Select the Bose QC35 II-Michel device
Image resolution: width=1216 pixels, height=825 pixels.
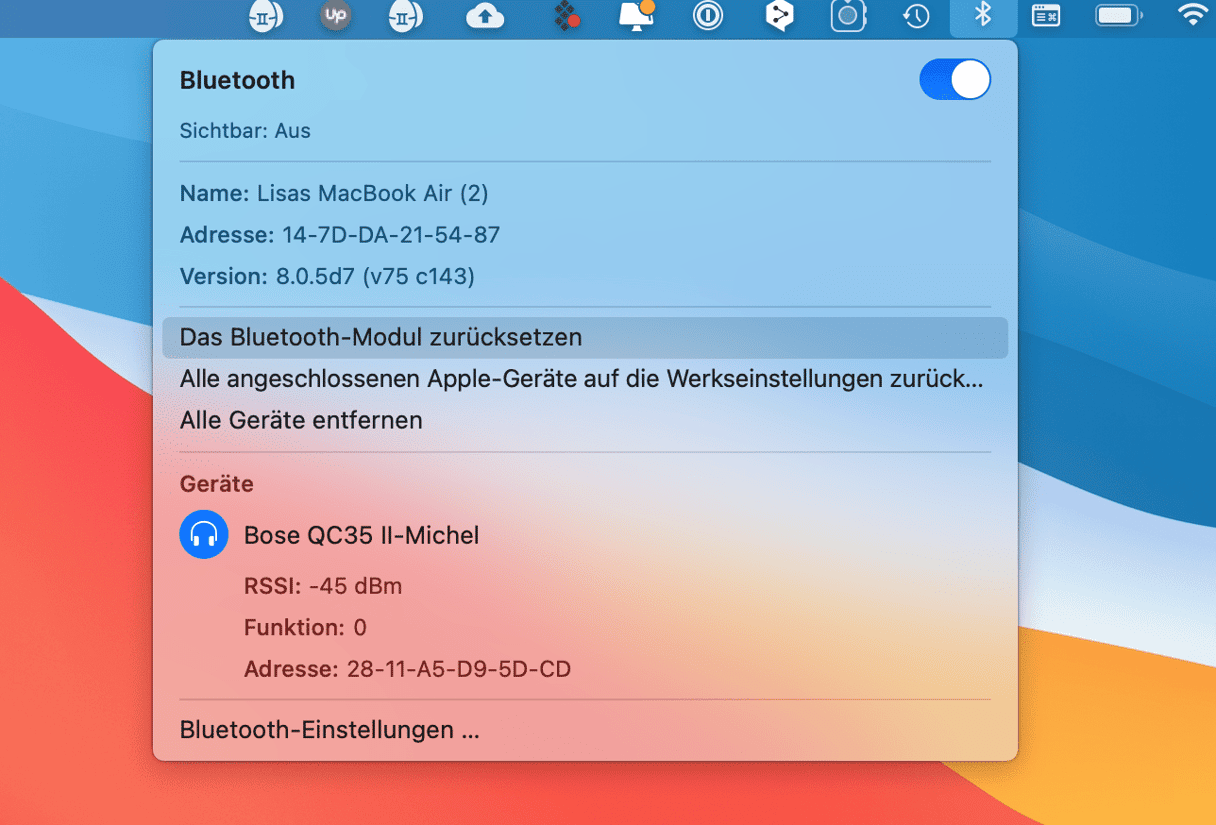point(361,536)
